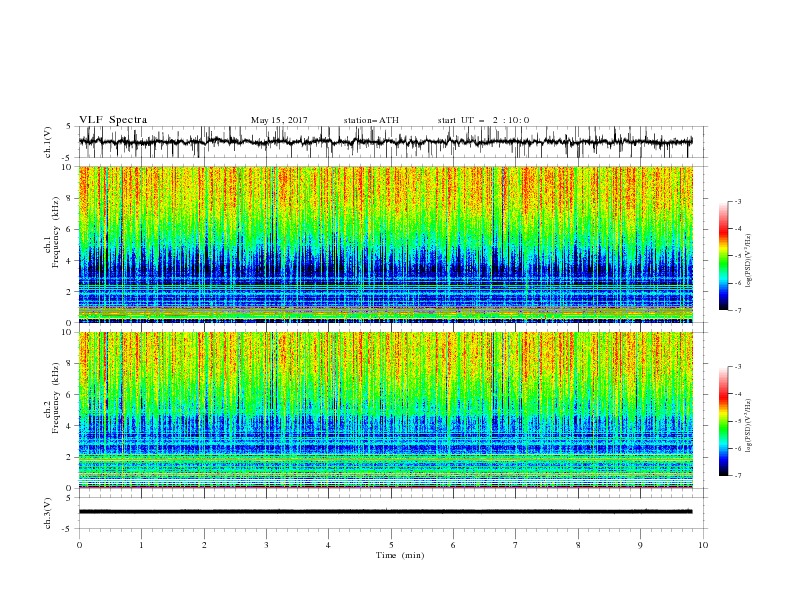
Task: Click time axis tick label "7"
Action: point(516,545)
